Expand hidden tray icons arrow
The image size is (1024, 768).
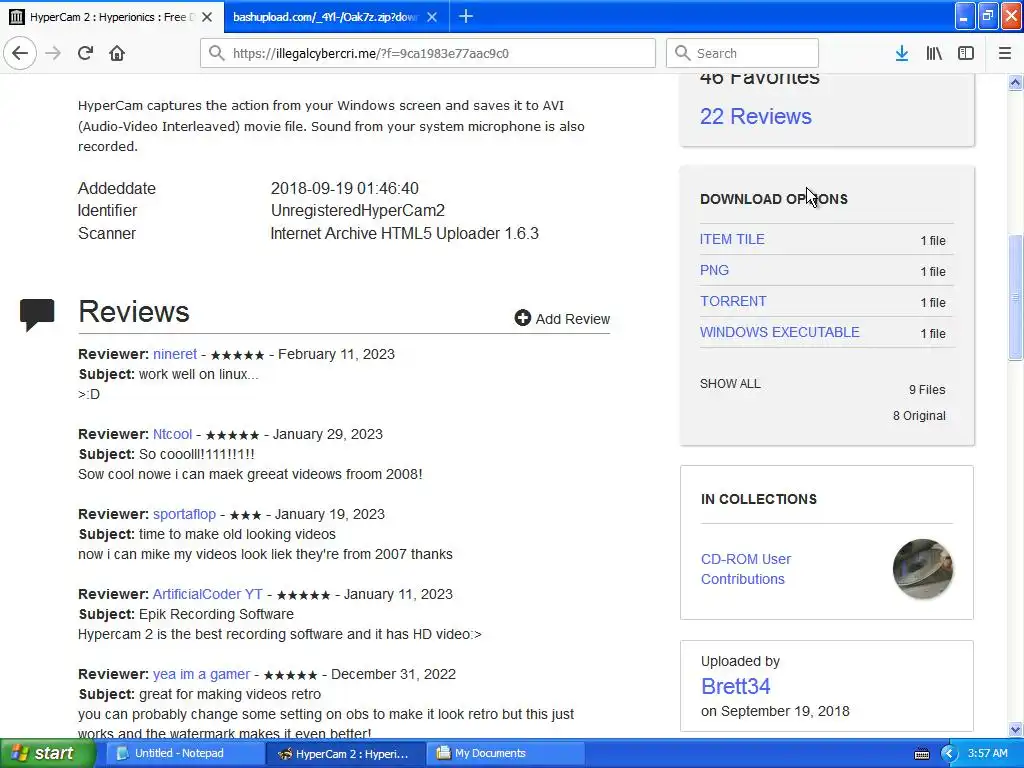949,754
